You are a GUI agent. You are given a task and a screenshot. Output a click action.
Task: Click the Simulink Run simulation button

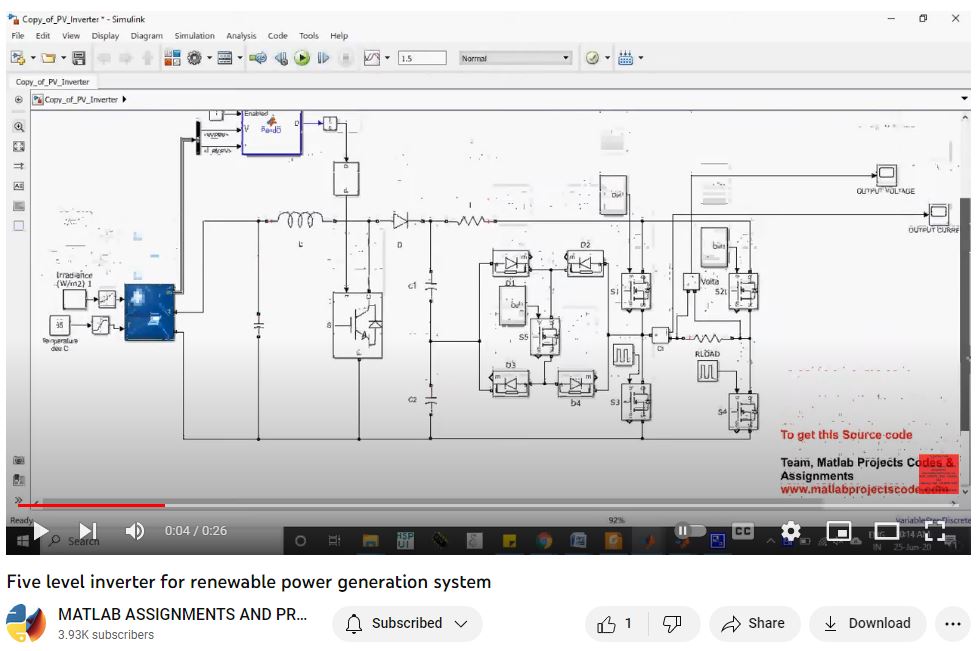(x=302, y=58)
